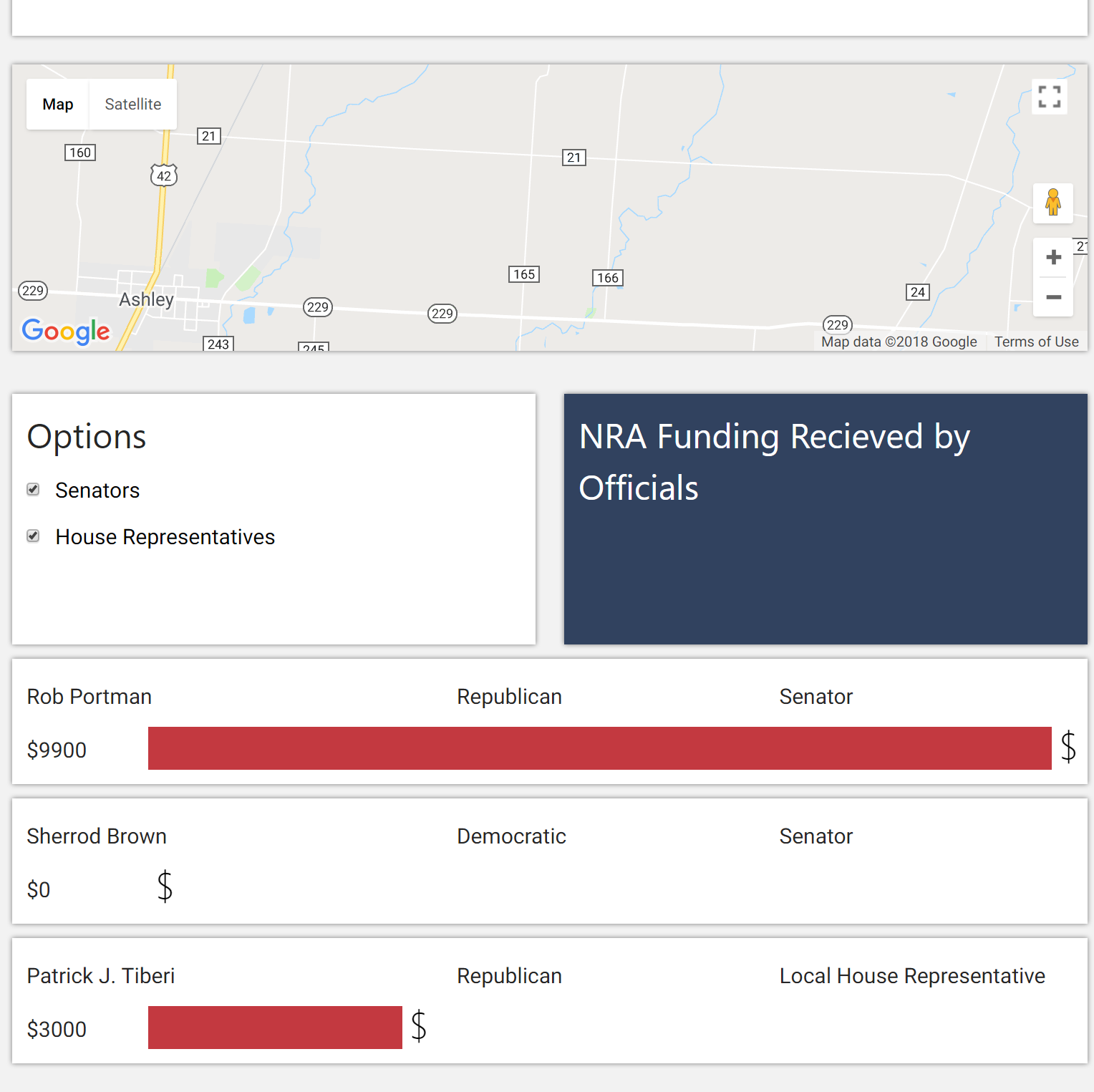Click the dollar icon beside Rob Portman's bar
The width and height of the screenshot is (1094, 1092).
[1068, 747]
